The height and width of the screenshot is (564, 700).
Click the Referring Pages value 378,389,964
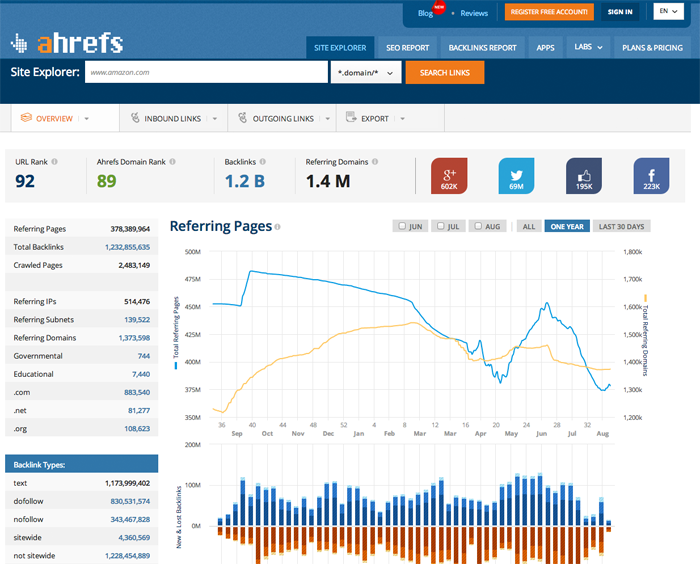tap(130, 229)
